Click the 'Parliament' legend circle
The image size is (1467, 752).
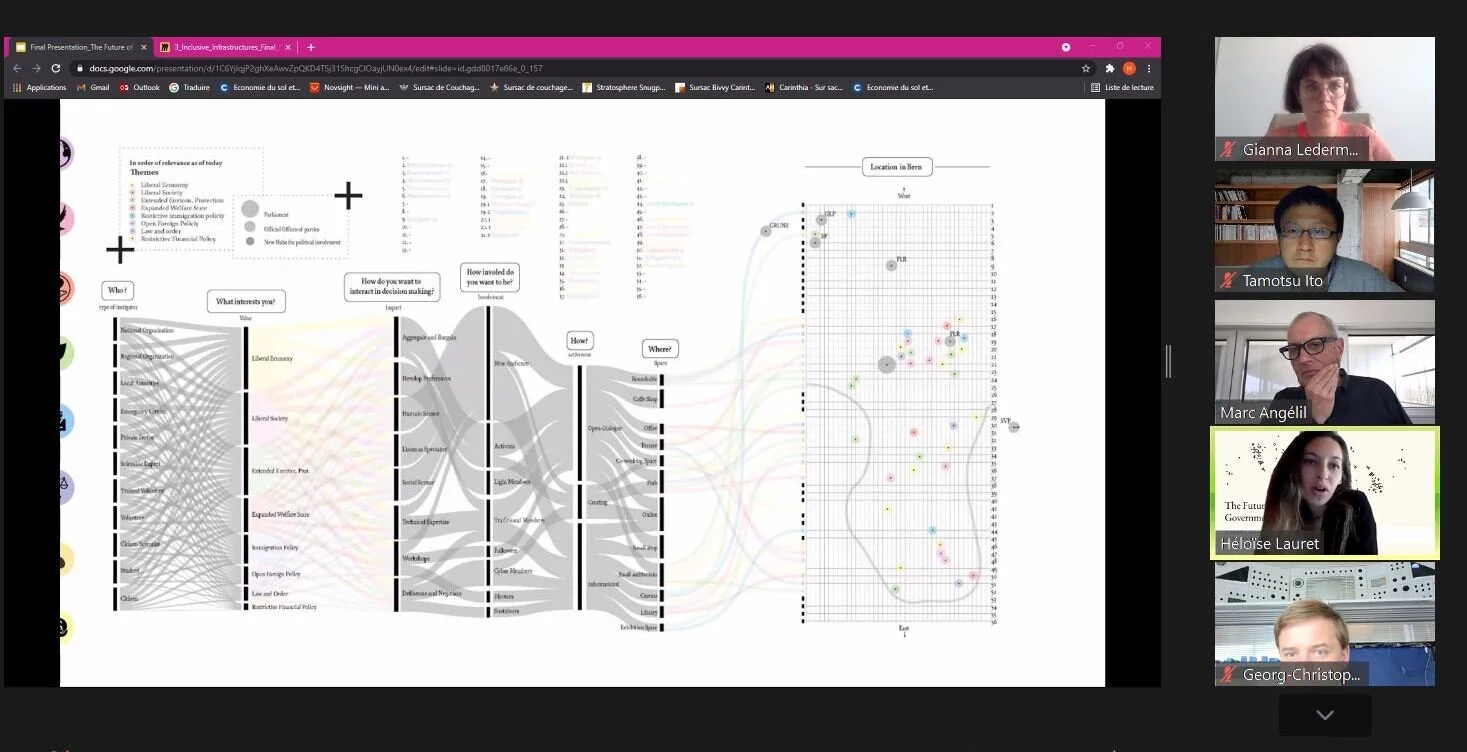point(250,209)
